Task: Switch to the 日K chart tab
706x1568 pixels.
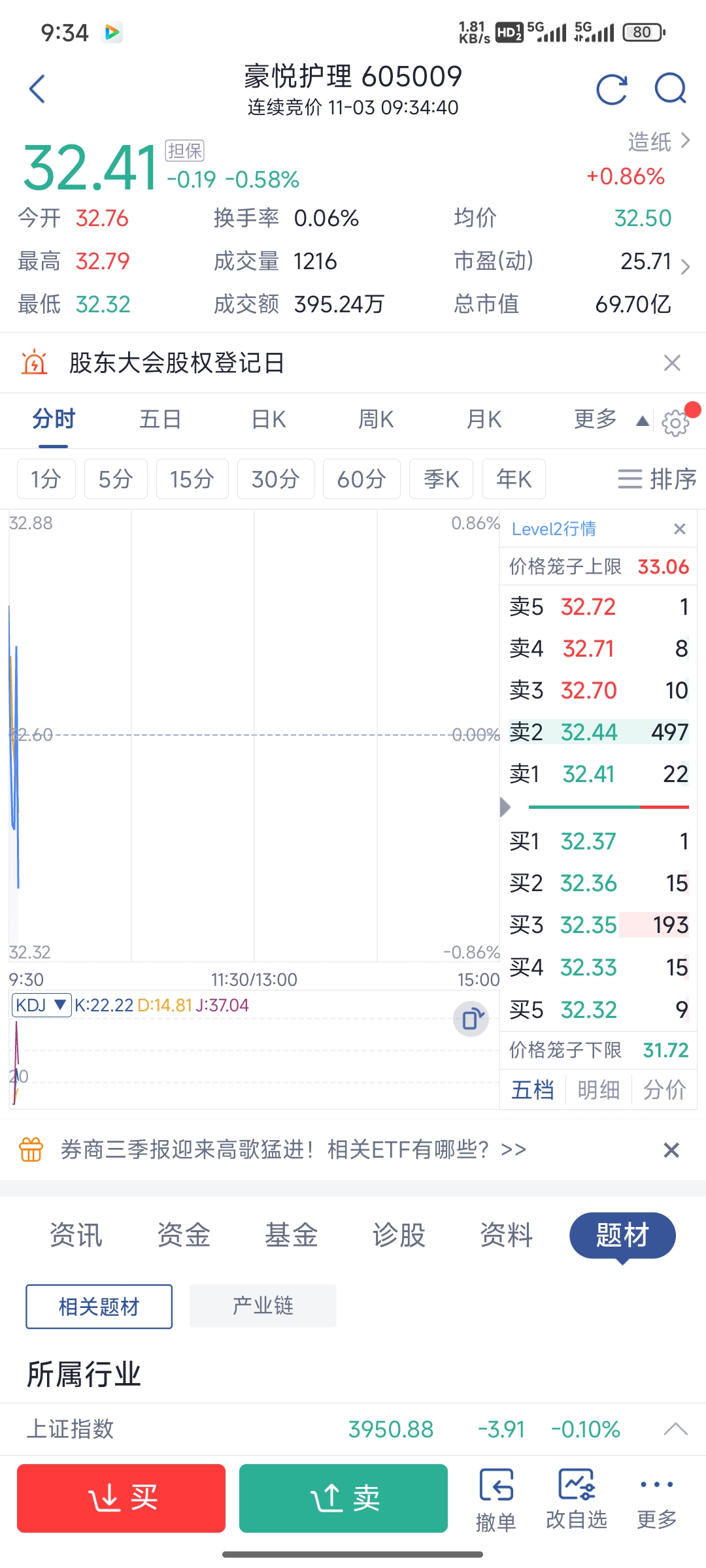Action: point(269,419)
